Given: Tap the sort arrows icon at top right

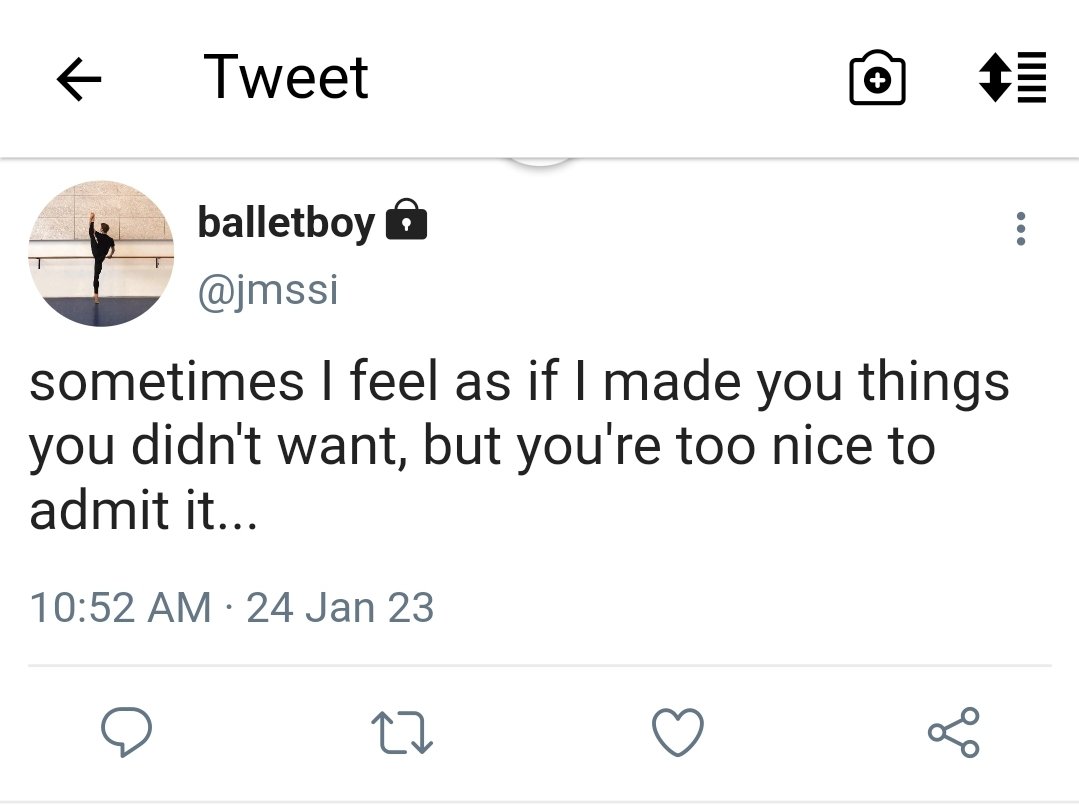Looking at the screenshot, I should [1012, 78].
